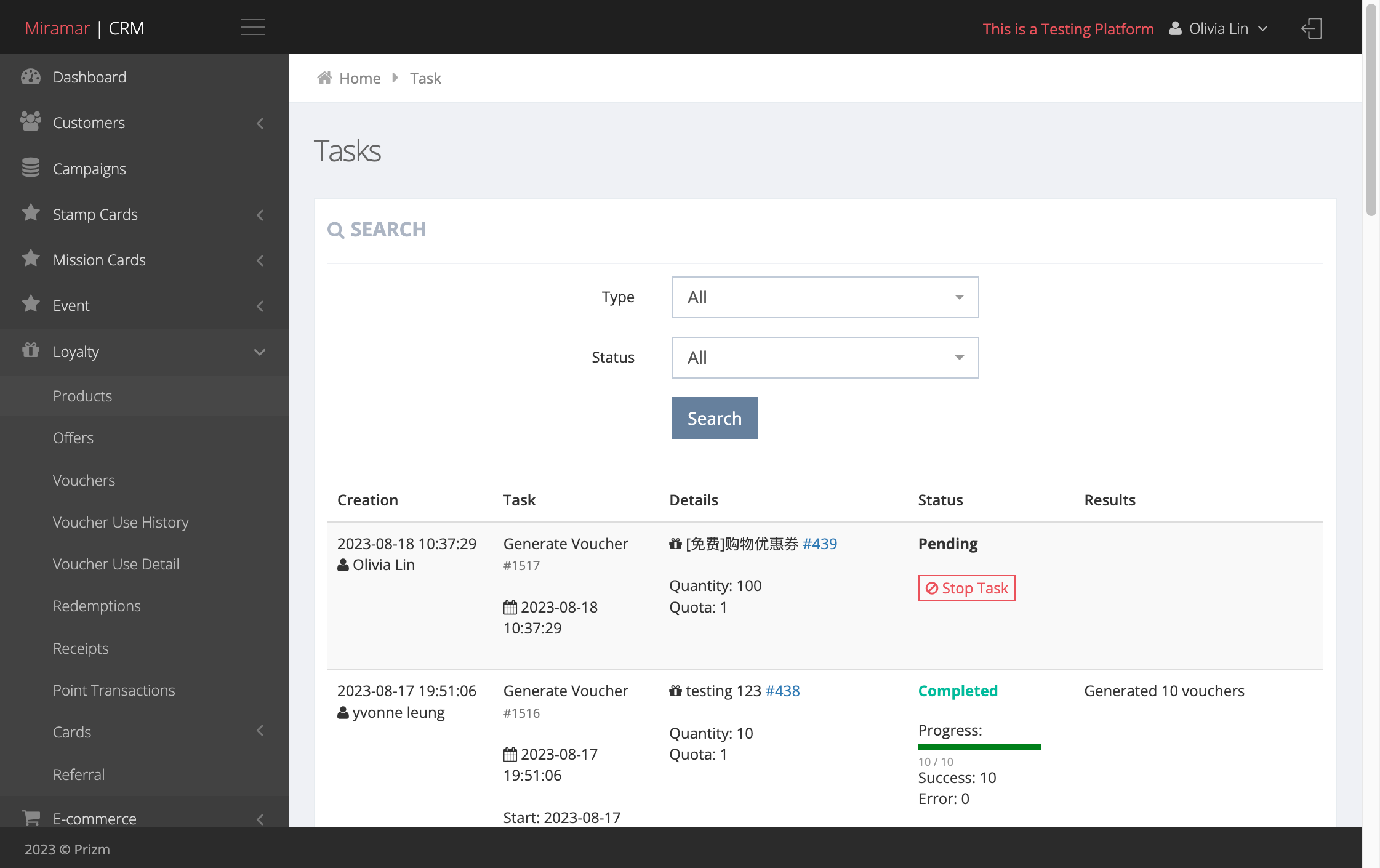Expand the Mission Cards submenu chevron
This screenshot has width=1380, height=868.
(260, 260)
